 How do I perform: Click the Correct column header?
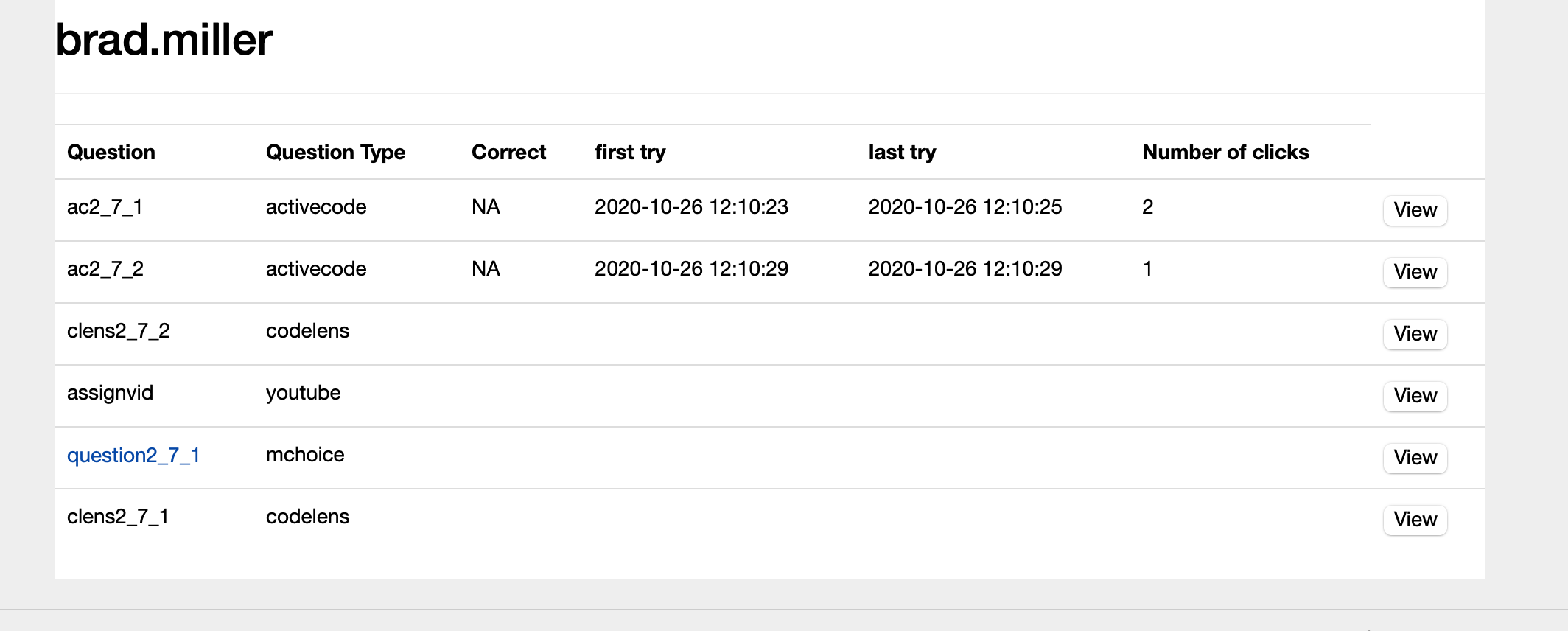coord(508,153)
